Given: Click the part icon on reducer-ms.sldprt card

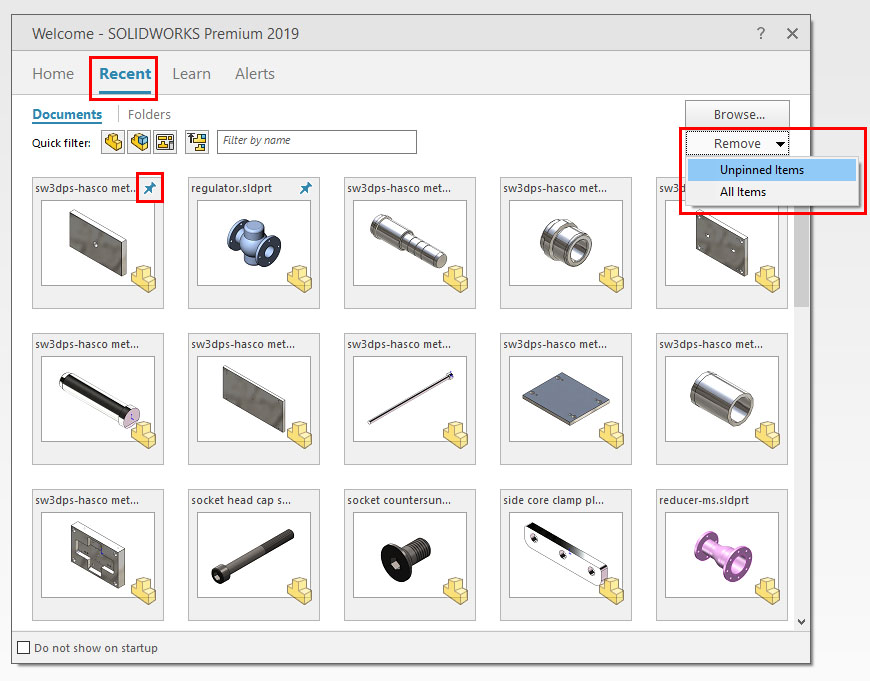Looking at the screenshot, I should click(767, 591).
